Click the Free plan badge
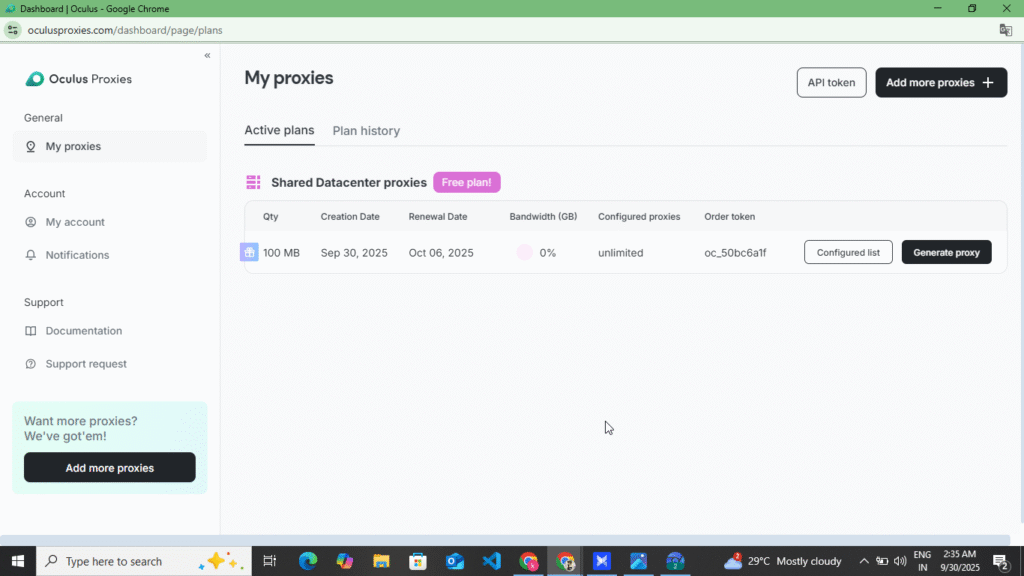The height and width of the screenshot is (576, 1024). pyautogui.click(x=466, y=182)
